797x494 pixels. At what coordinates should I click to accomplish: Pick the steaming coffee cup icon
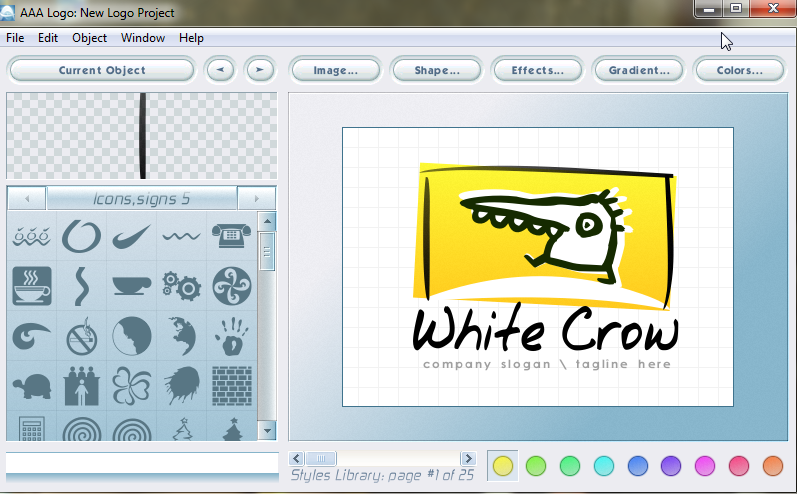[x=33, y=286]
